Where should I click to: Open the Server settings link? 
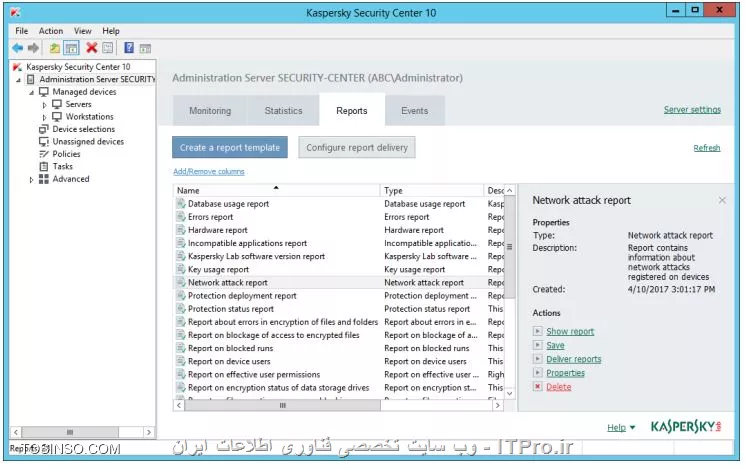692,110
